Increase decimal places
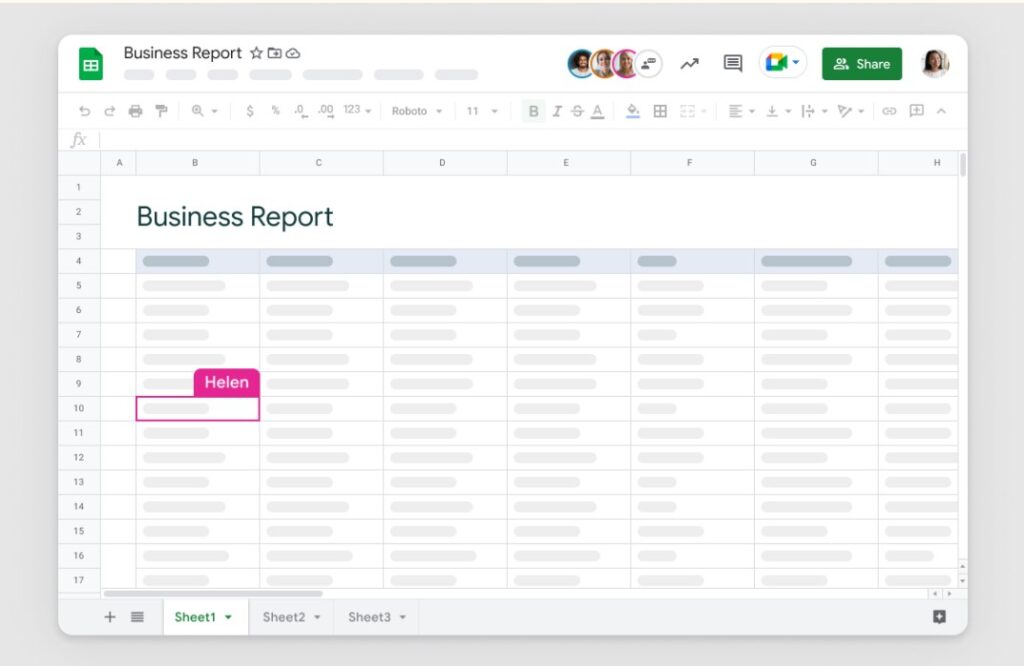 [325, 111]
